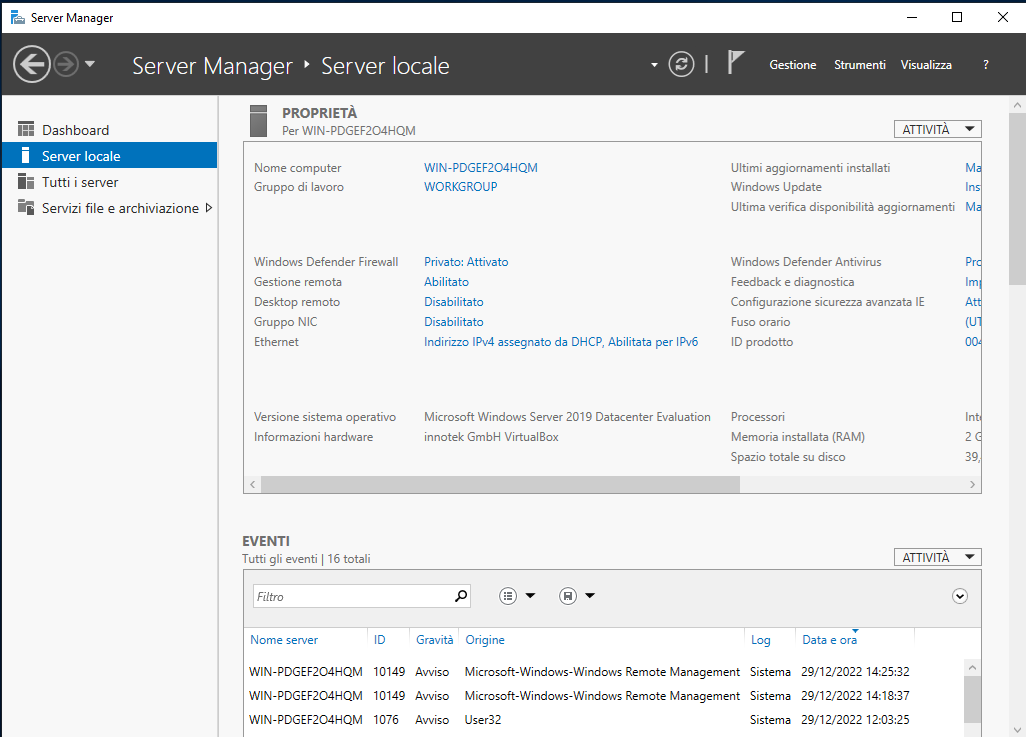Image resolution: width=1026 pixels, height=737 pixels.
Task: Sort by the Log column header
Action: point(760,639)
